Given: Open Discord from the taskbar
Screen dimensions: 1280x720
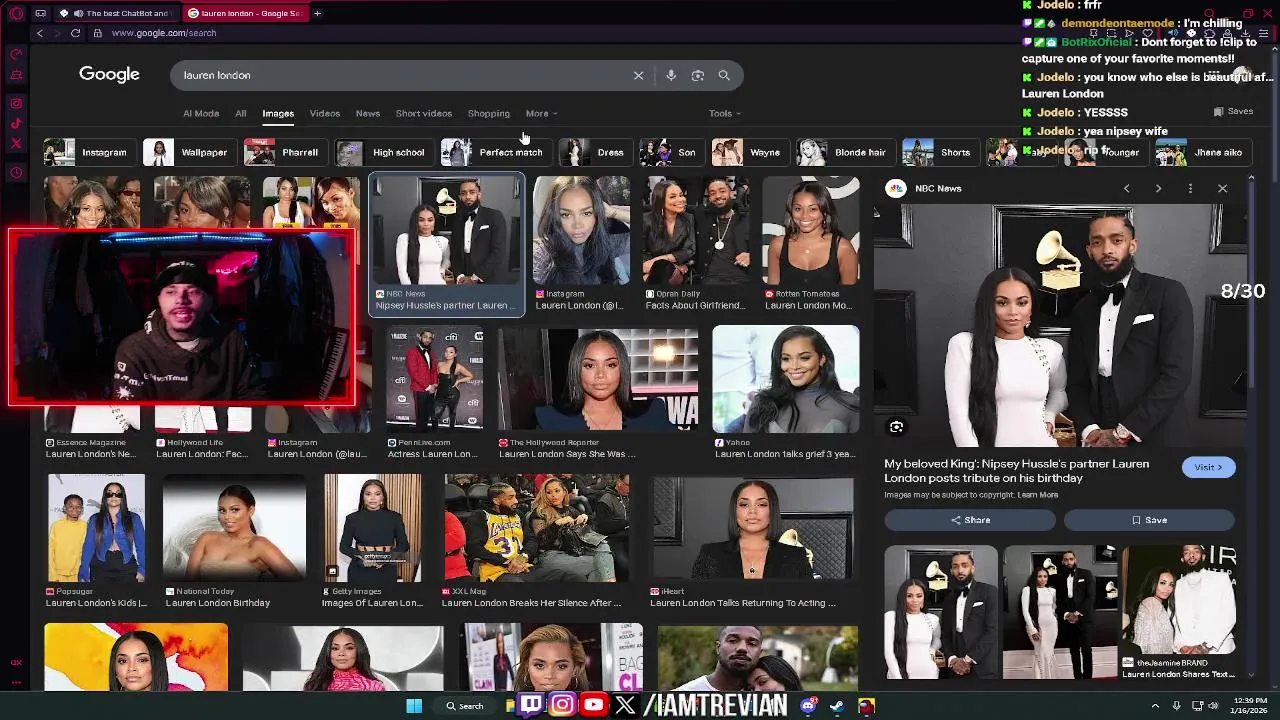Looking at the screenshot, I should click(x=808, y=706).
